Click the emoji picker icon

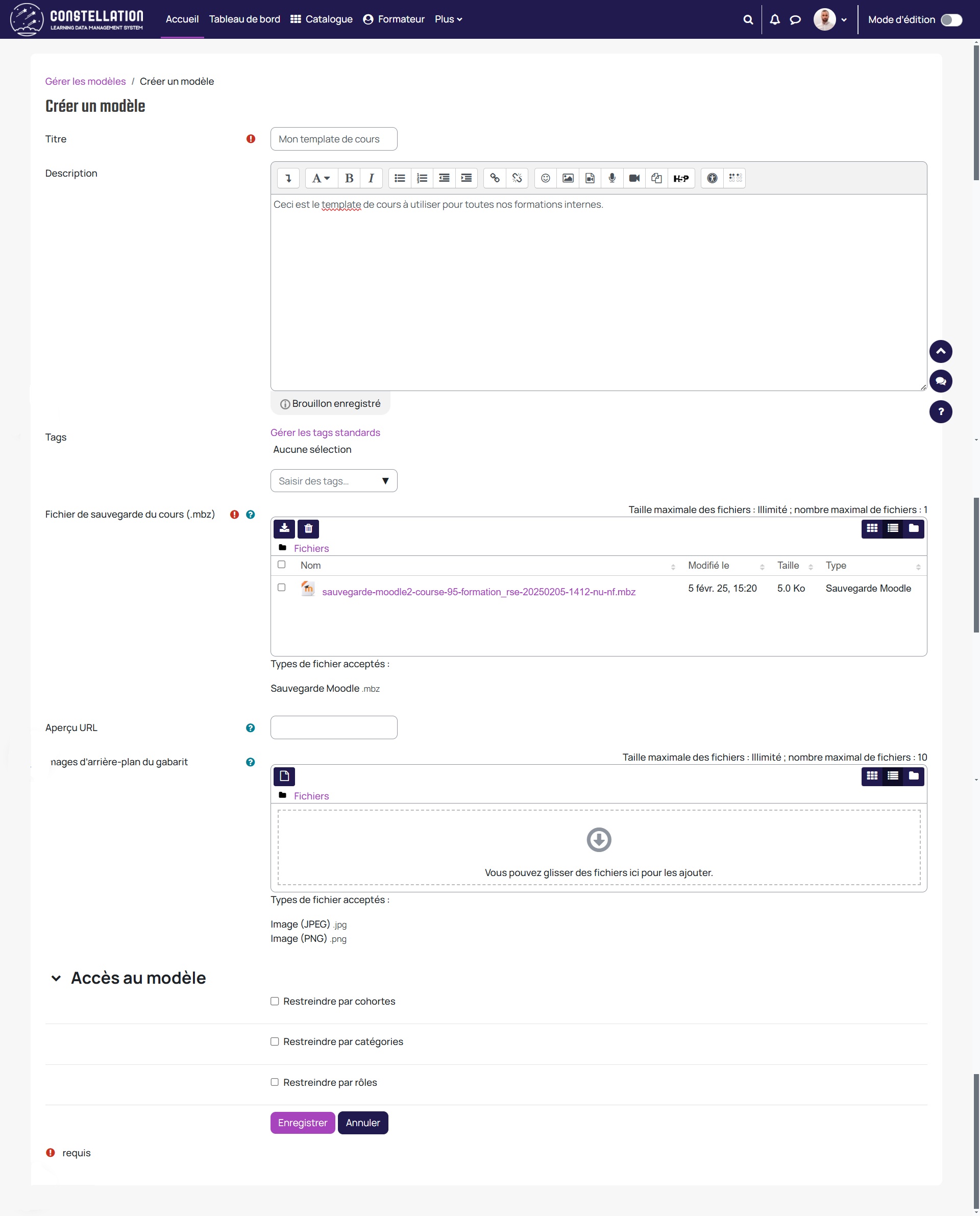[x=545, y=178]
